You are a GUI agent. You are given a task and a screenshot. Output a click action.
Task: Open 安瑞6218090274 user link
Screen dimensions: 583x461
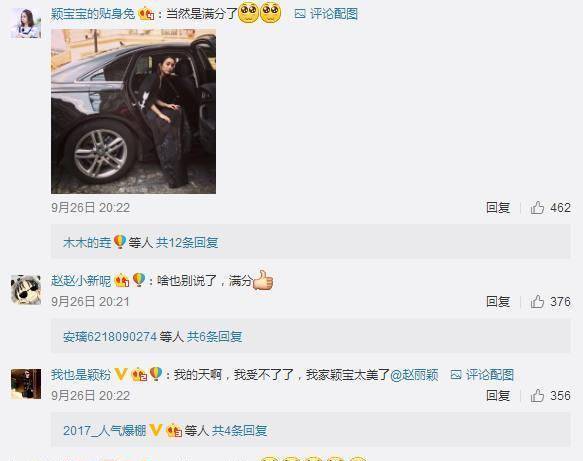pyautogui.click(x=110, y=337)
